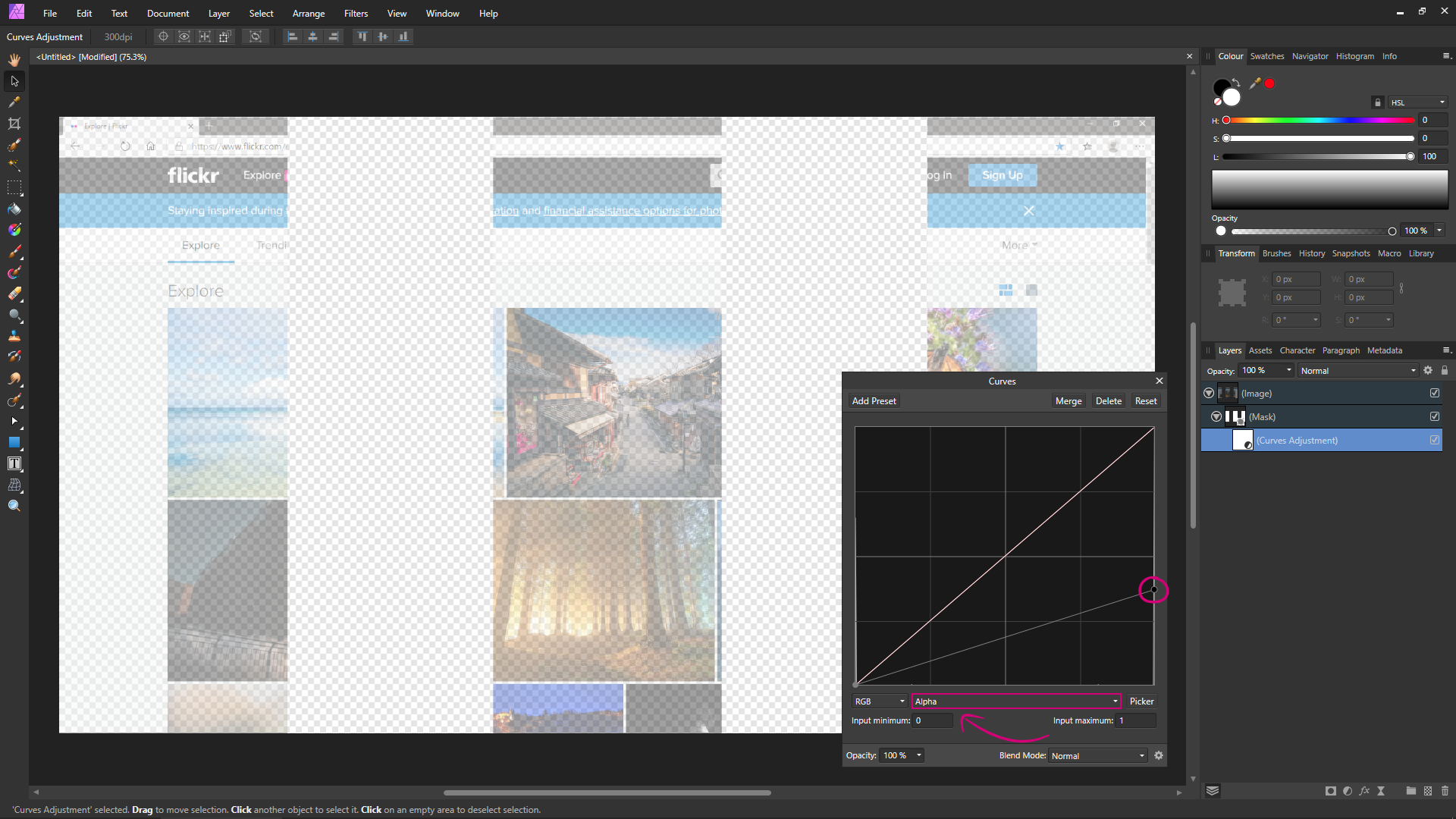The height and width of the screenshot is (819, 1456).
Task: Expand the (Mask) layer disclosure arrow
Action: tap(1216, 416)
